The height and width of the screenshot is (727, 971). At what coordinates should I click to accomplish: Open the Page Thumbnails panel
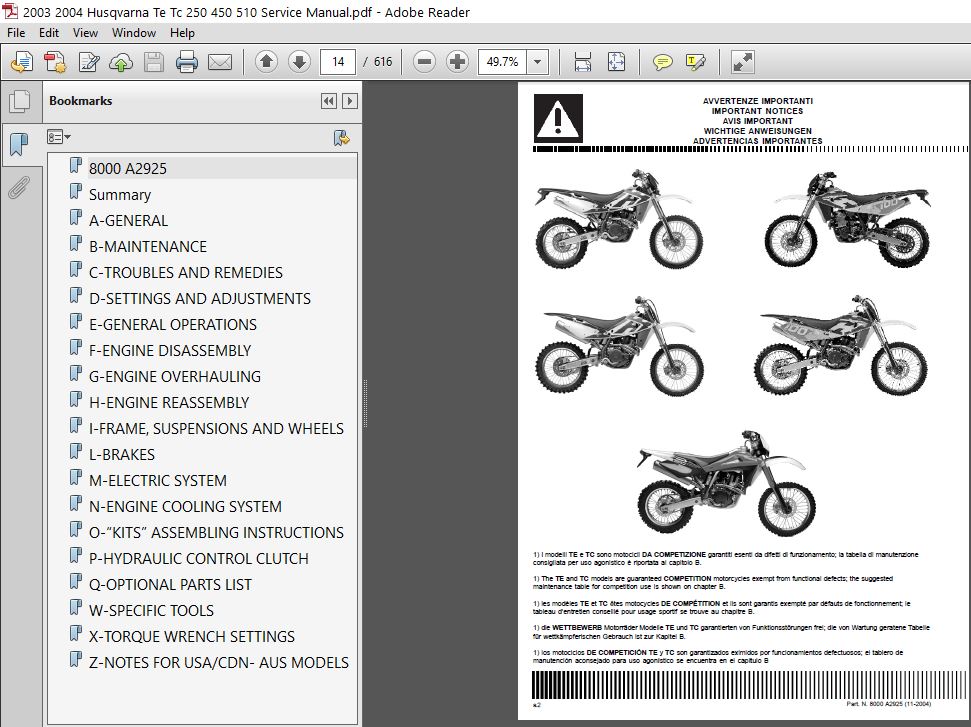pos(20,102)
